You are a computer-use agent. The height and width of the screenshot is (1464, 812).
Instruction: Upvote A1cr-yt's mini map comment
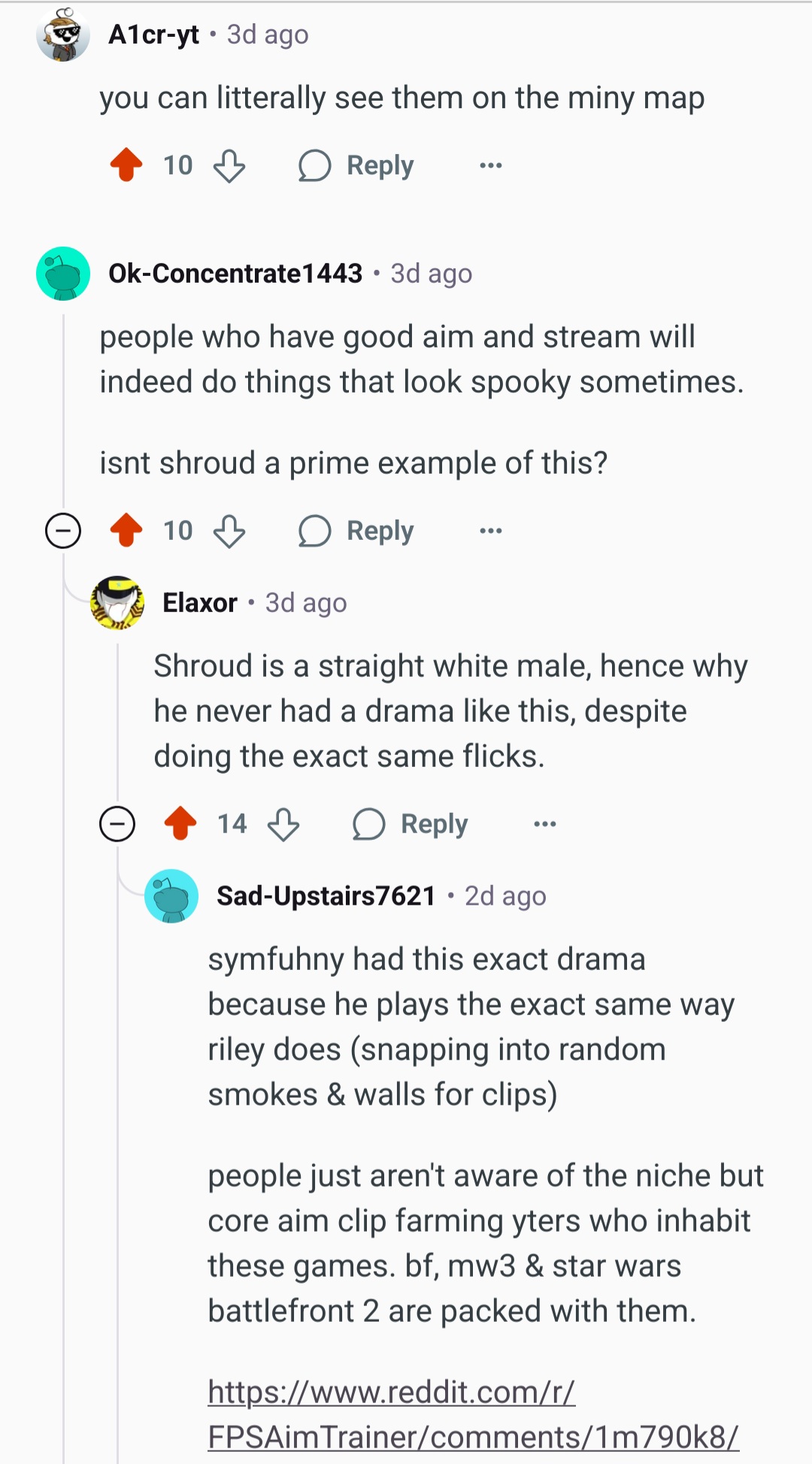126,165
